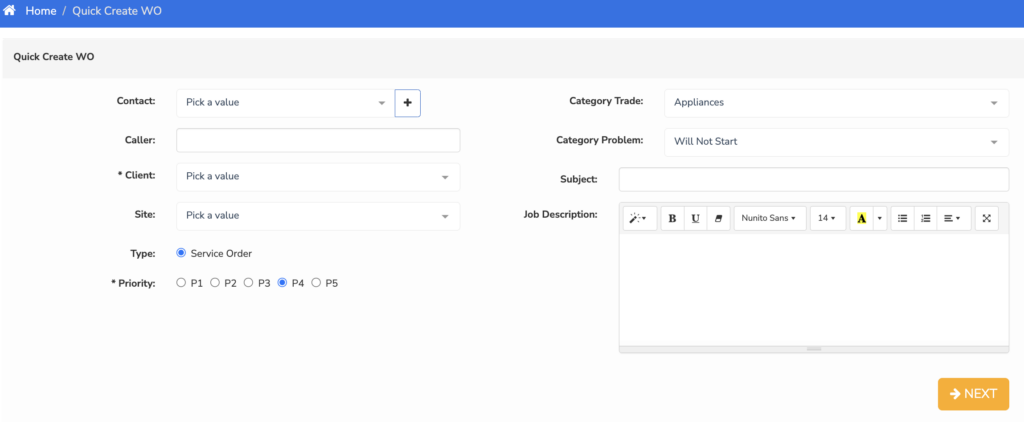This screenshot has height=422, width=1024.
Task: Add a new contact with the plus button
Action: (408, 103)
